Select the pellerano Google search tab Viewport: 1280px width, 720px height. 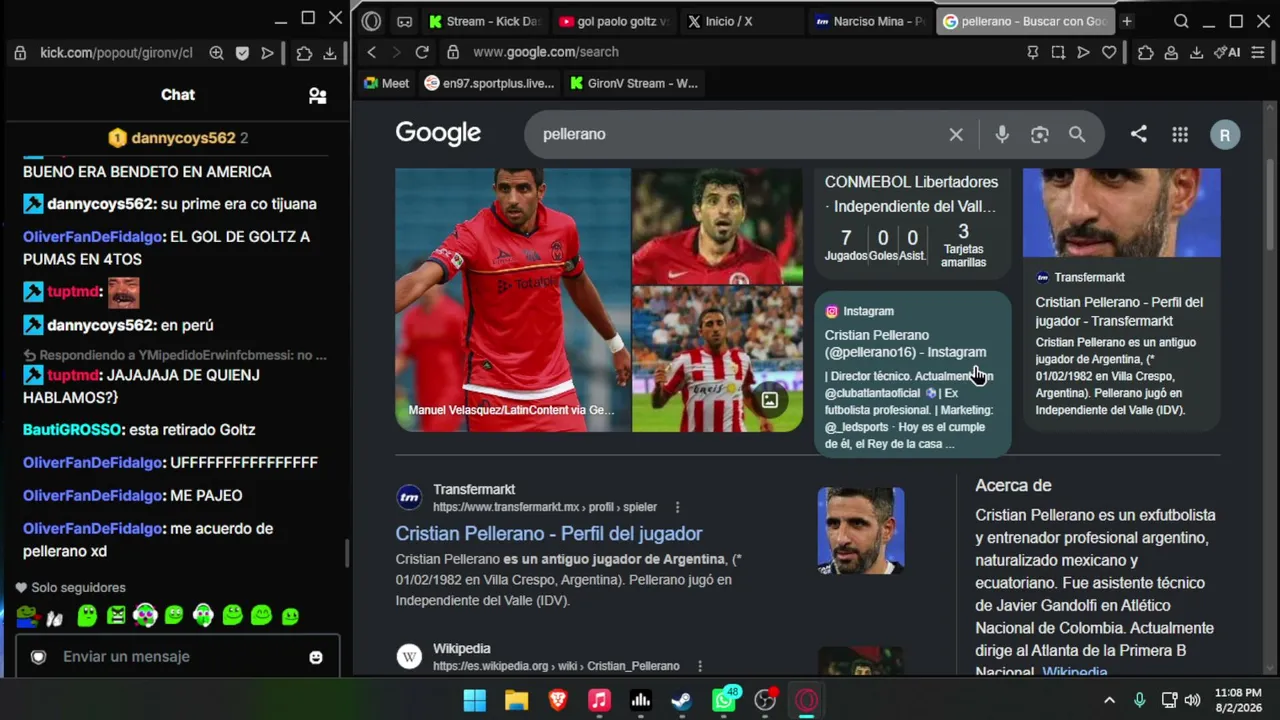click(x=1025, y=21)
